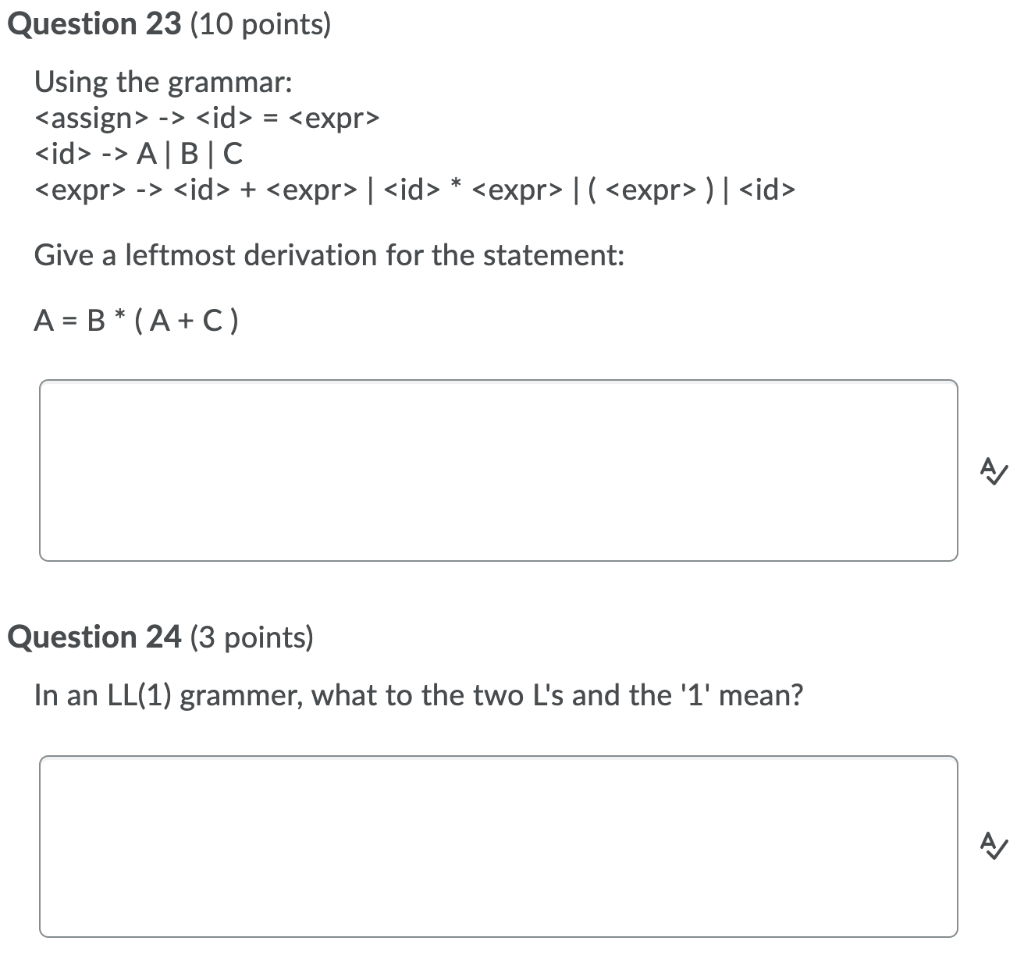The image size is (1024, 955).
Task: Select the grammar rule '<assign> -> <id> = <expr>'
Action: click(x=207, y=118)
